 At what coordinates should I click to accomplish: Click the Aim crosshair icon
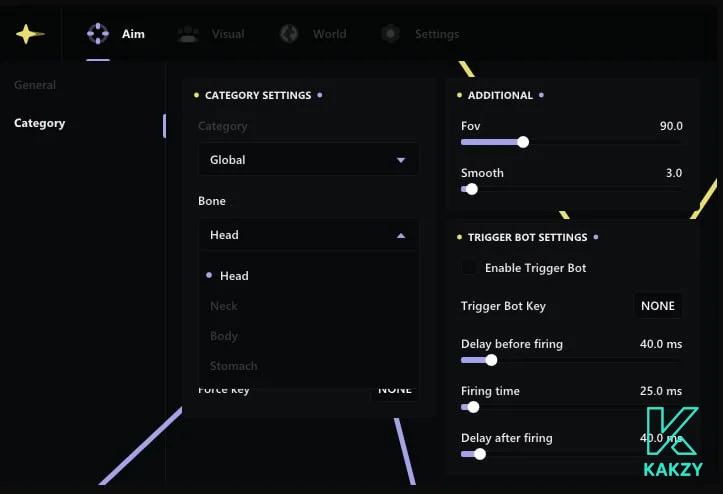click(x=98, y=34)
